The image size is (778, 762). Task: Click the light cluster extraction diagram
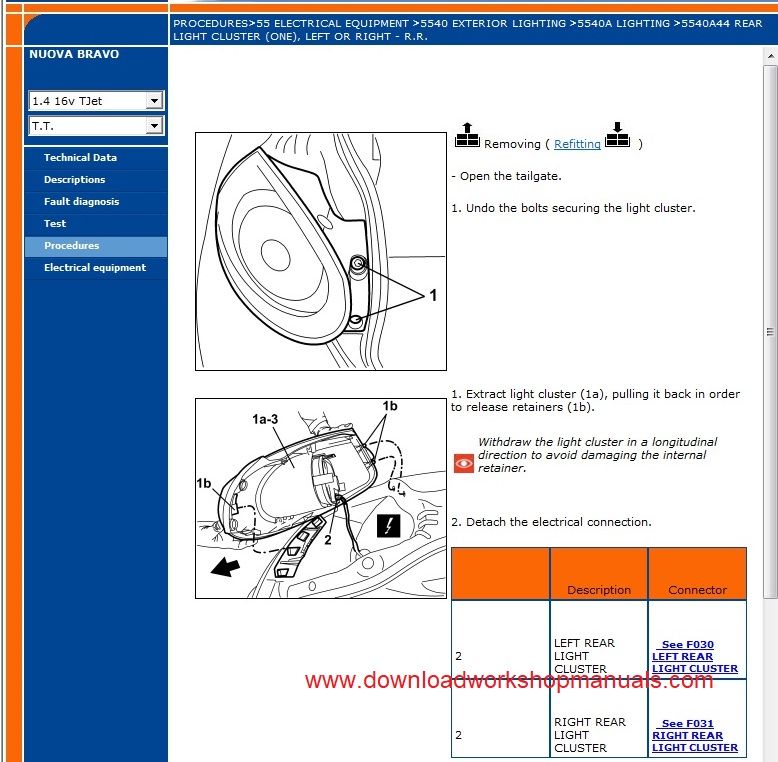pyautogui.click(x=321, y=498)
